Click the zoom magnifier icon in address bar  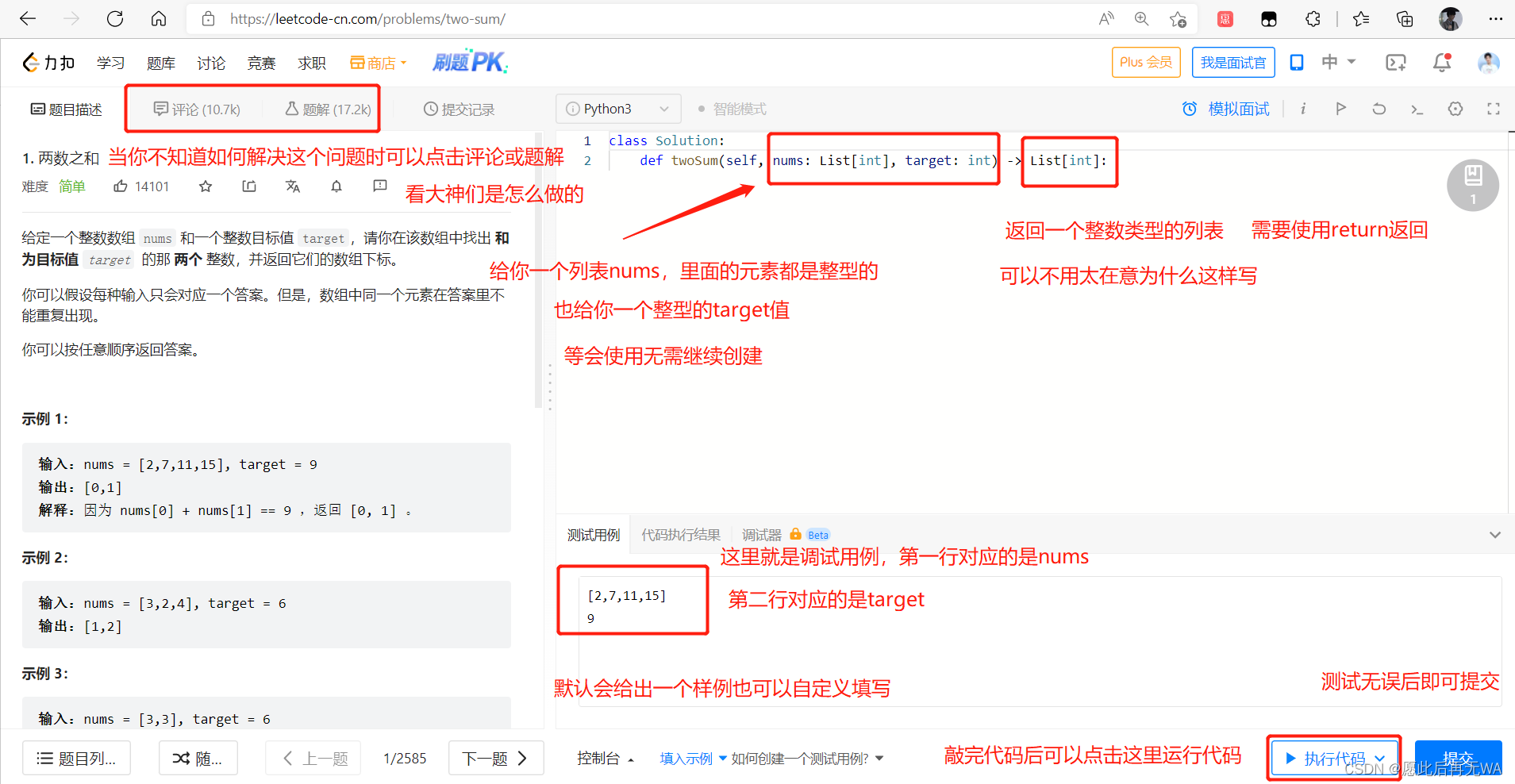point(1142,19)
